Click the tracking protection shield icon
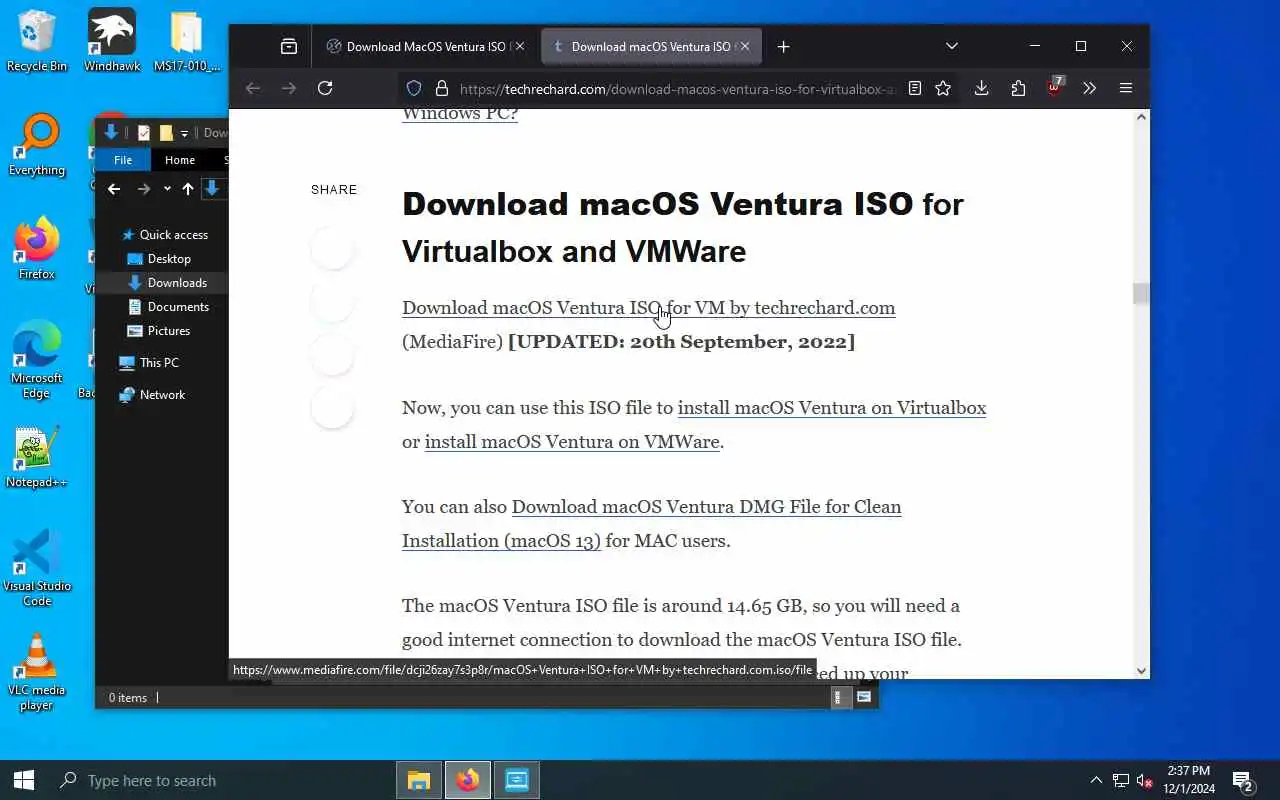The height and width of the screenshot is (800, 1280). [414, 88]
